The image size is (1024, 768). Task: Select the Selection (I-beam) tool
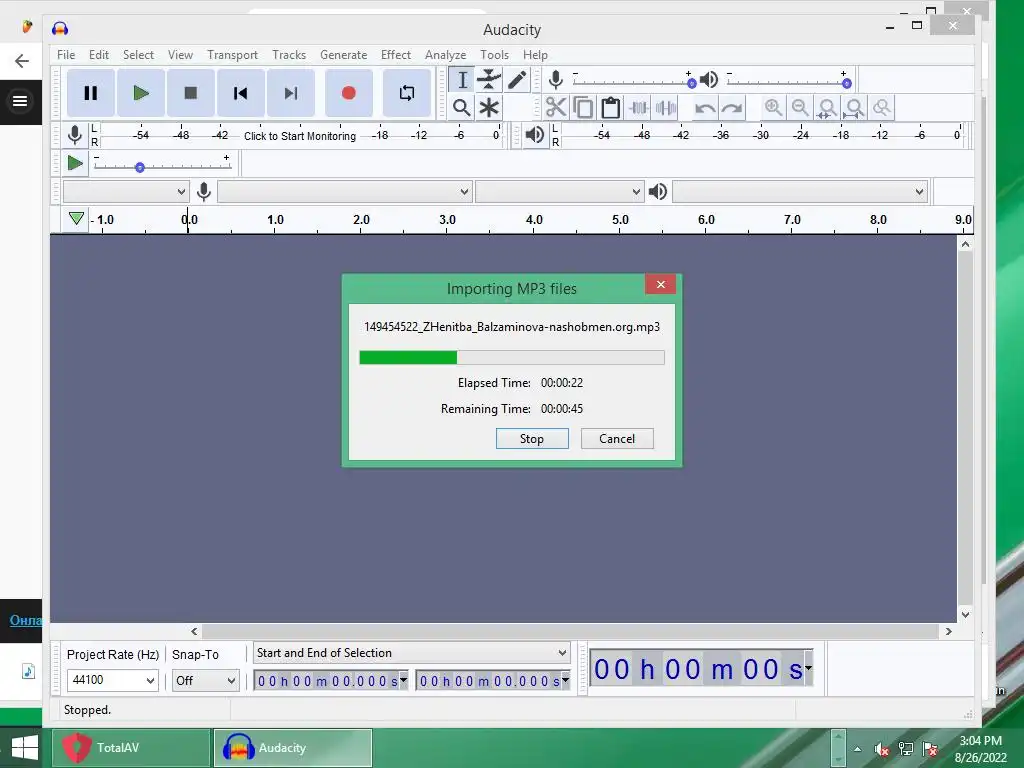pos(462,80)
